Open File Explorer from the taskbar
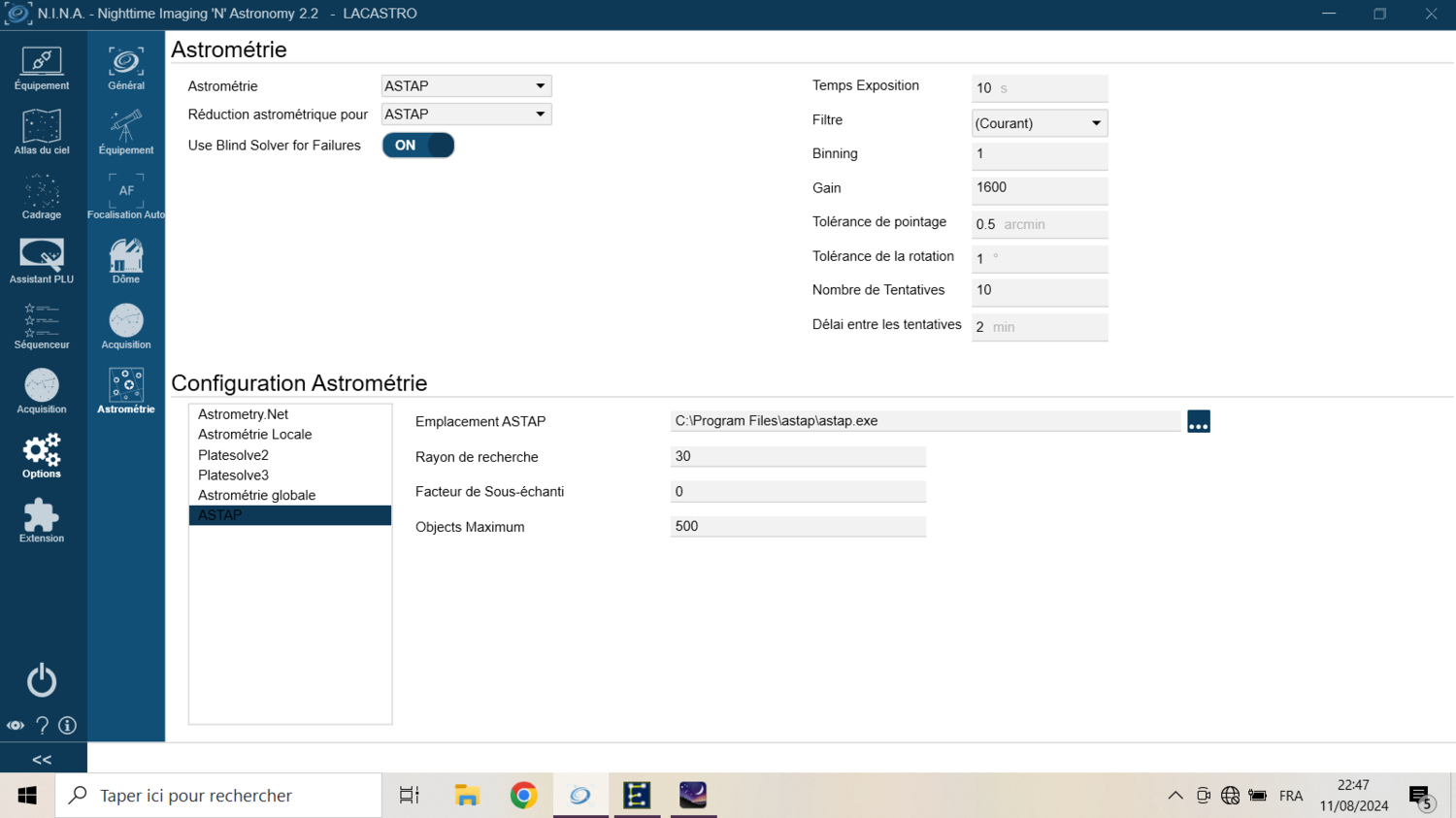Image resolution: width=1456 pixels, height=818 pixels. (x=467, y=796)
